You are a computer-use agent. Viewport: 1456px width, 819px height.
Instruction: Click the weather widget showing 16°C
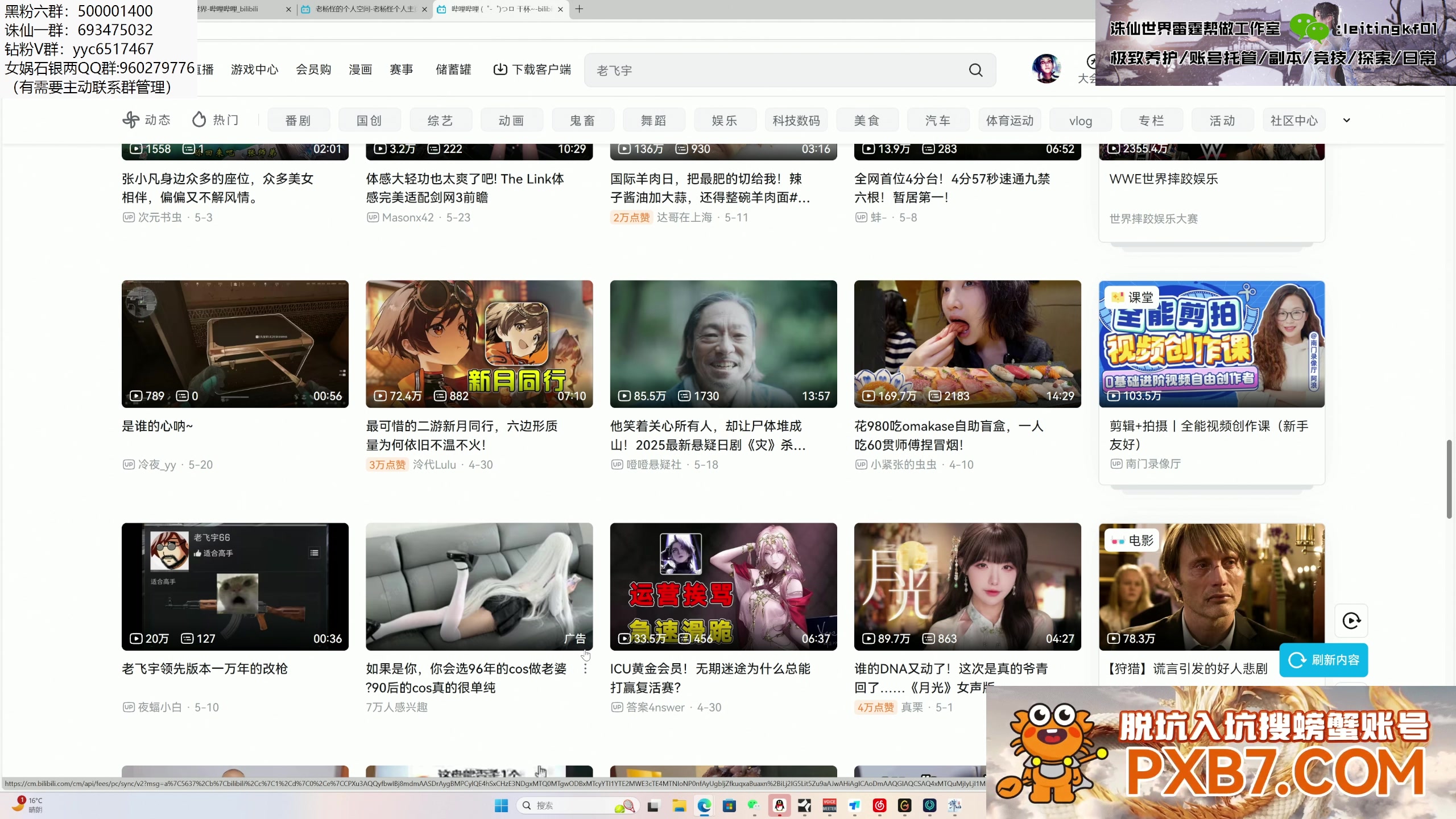27,805
